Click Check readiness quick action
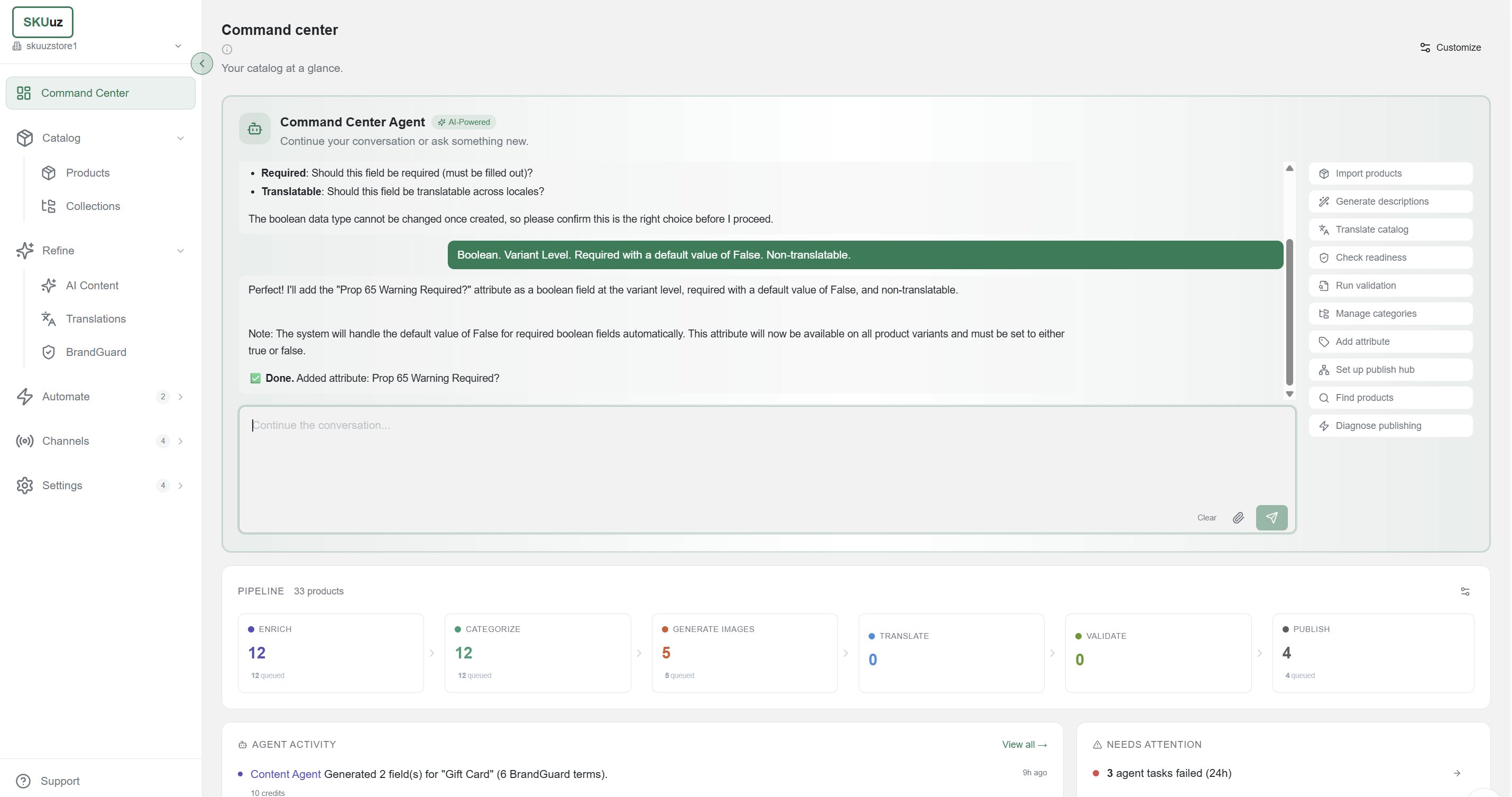Viewport: 1512px width, 797px height. tap(1390, 258)
